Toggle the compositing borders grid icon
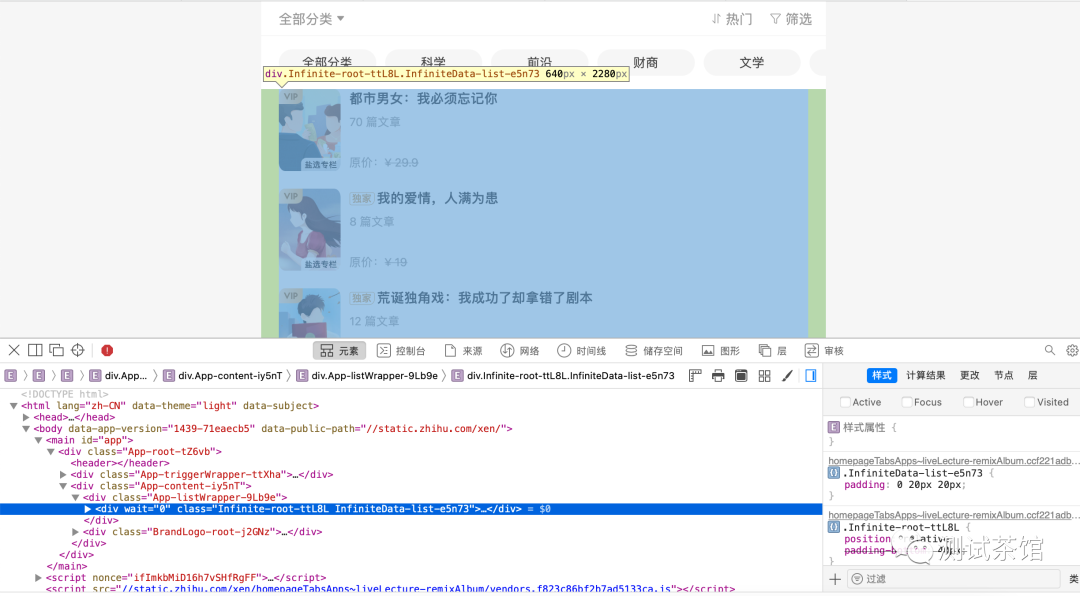 (765, 376)
